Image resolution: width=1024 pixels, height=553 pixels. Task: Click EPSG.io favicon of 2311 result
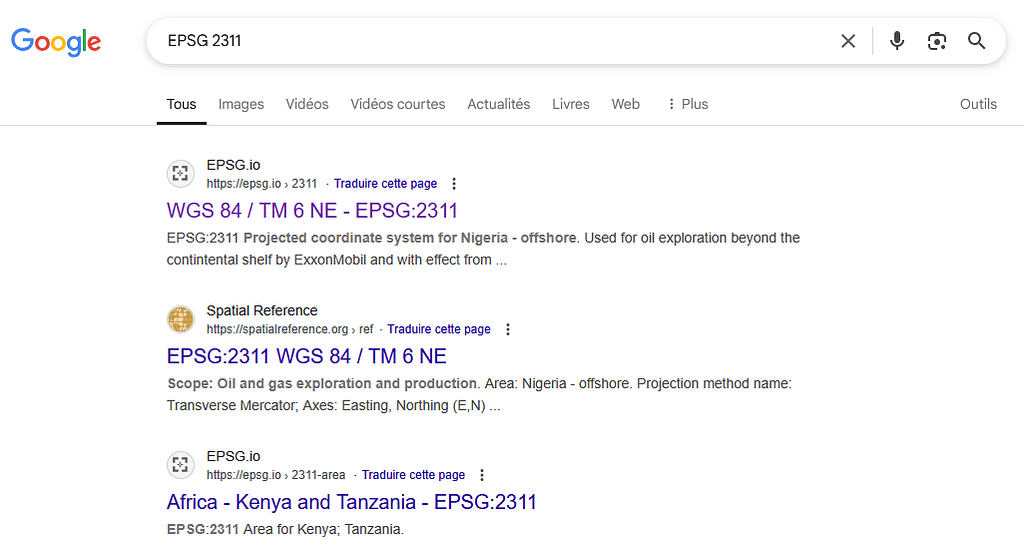point(180,174)
